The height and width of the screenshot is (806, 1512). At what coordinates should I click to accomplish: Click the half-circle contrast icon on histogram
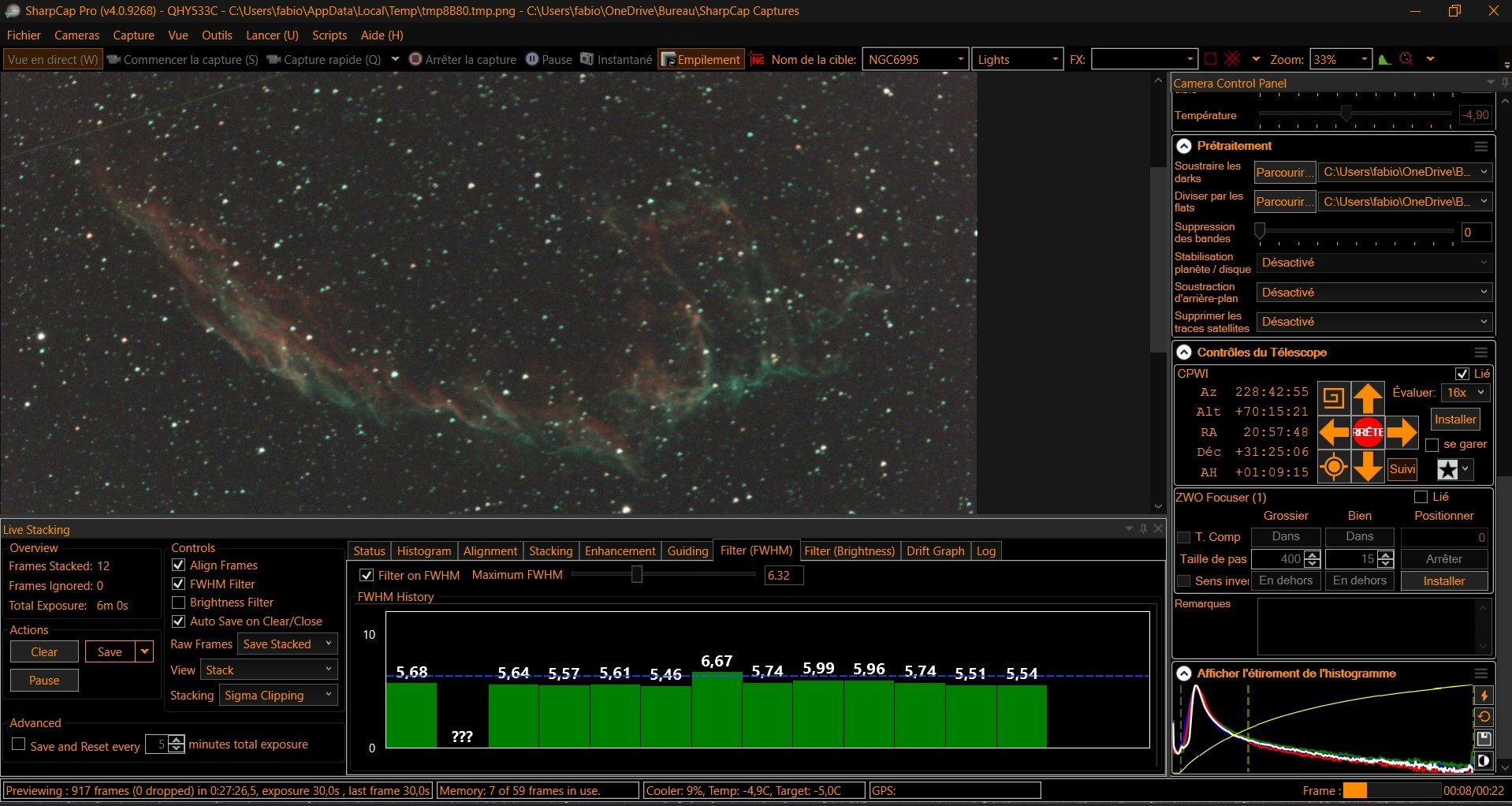pos(1484,761)
